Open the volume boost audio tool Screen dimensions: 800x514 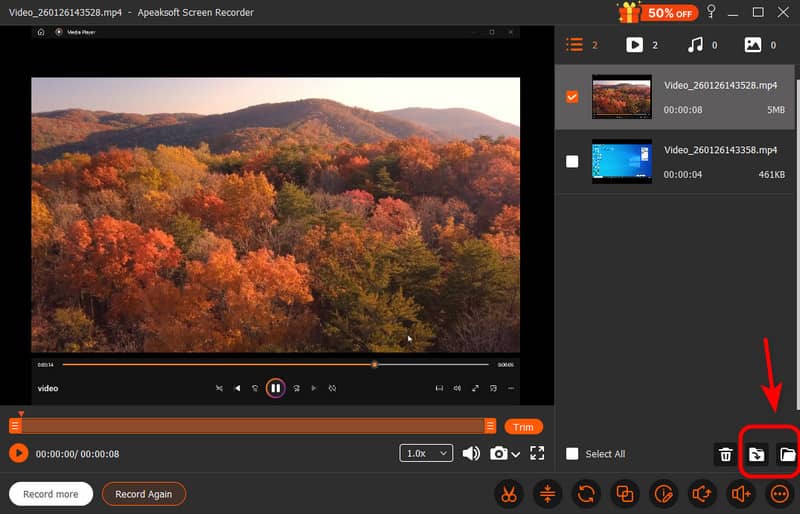click(x=741, y=494)
